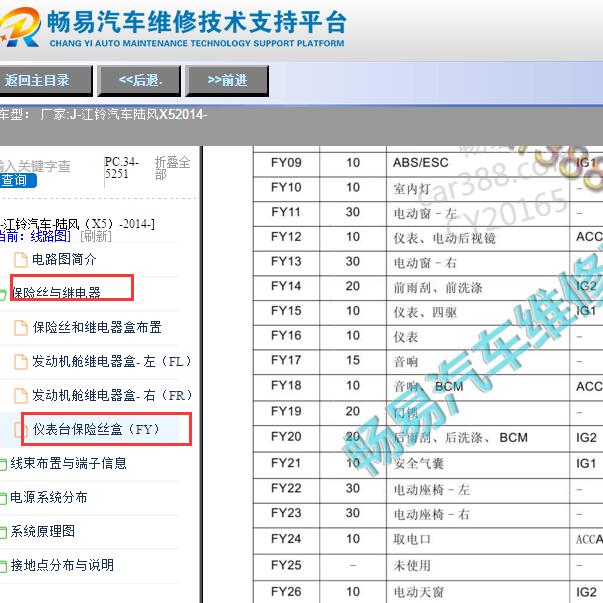Click the FY14 fuse cell
The width and height of the screenshot is (603, 603).
pyautogui.click(x=286, y=286)
